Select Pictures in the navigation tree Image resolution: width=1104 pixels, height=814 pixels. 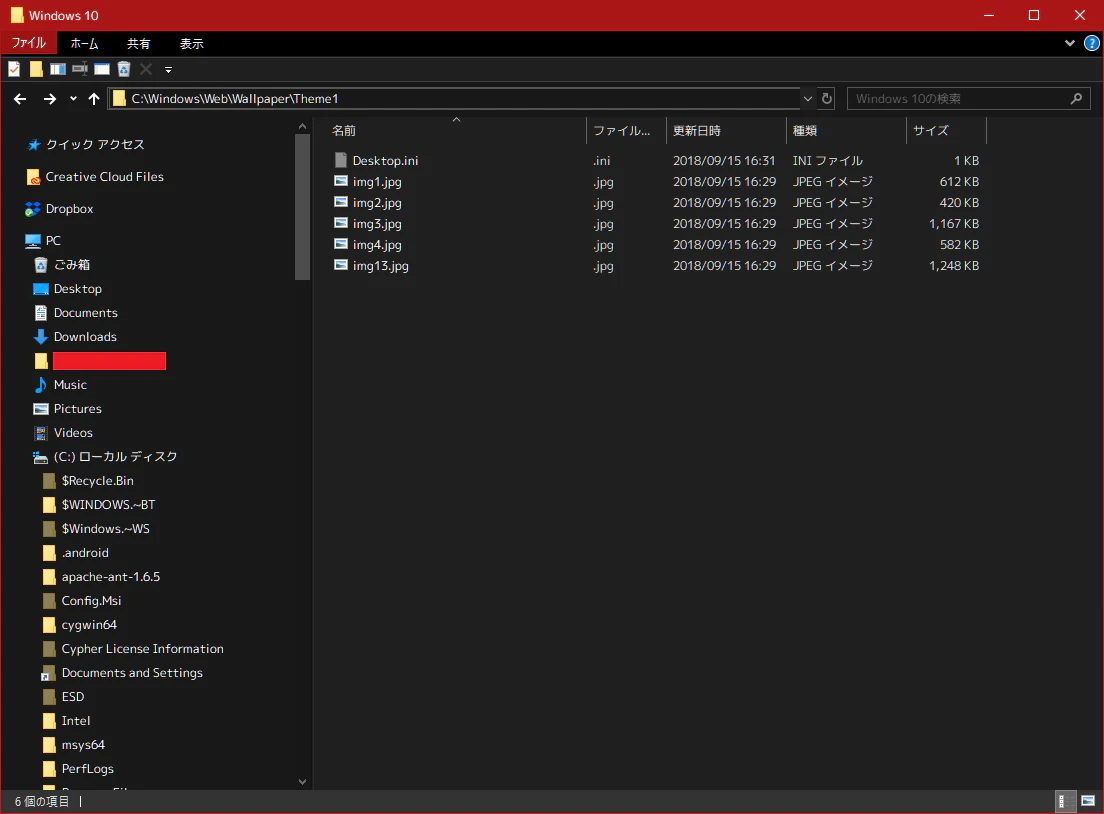77,409
